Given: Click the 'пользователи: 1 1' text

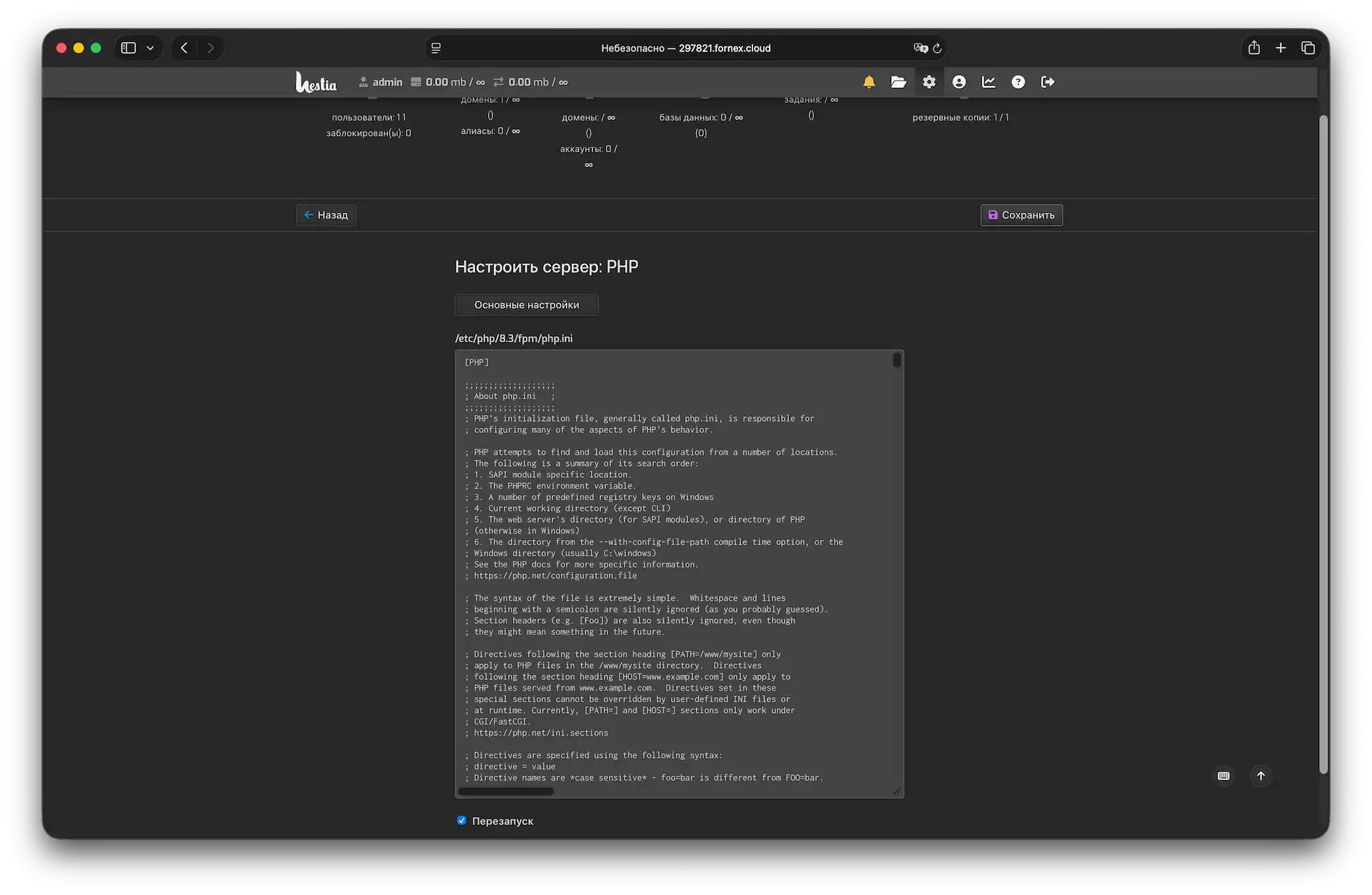Looking at the screenshot, I should 369,117.
